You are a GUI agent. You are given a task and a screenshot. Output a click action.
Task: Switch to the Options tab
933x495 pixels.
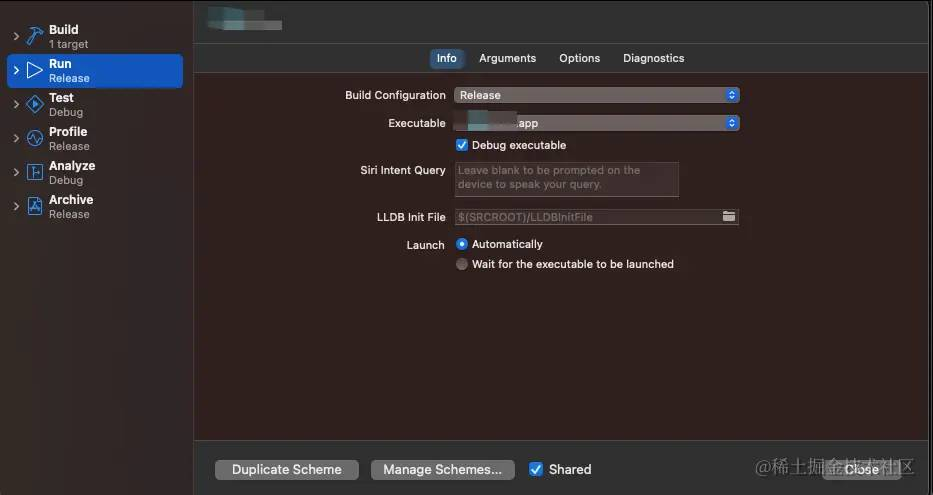tap(580, 58)
